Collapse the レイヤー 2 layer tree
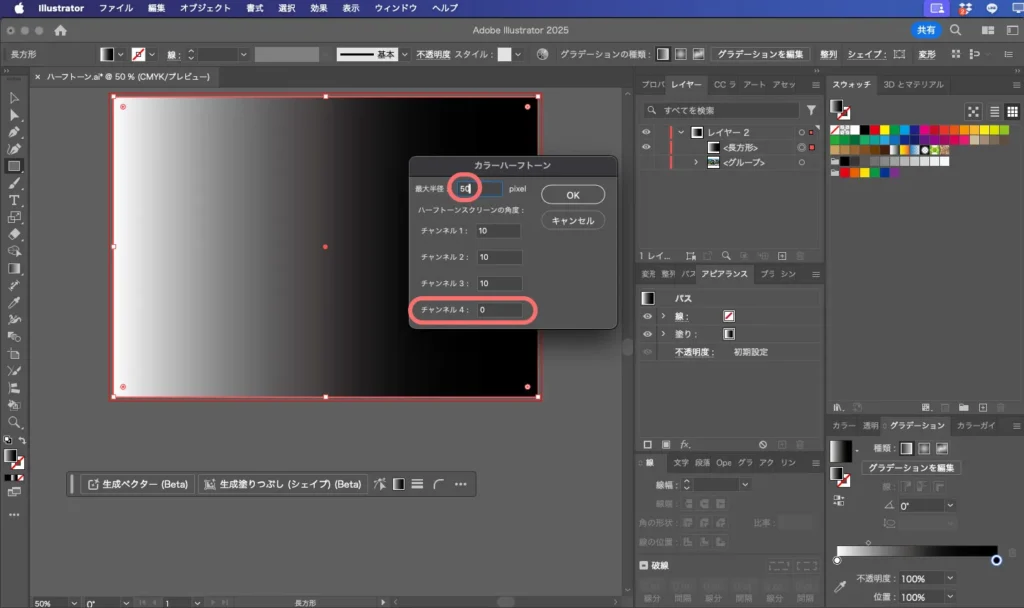1024x608 pixels. [x=681, y=132]
